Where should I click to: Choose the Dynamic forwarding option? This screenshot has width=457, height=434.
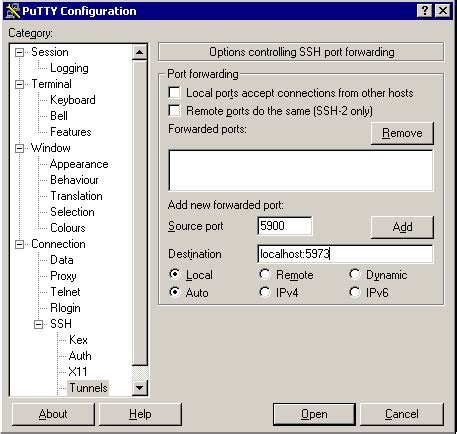(x=355, y=274)
